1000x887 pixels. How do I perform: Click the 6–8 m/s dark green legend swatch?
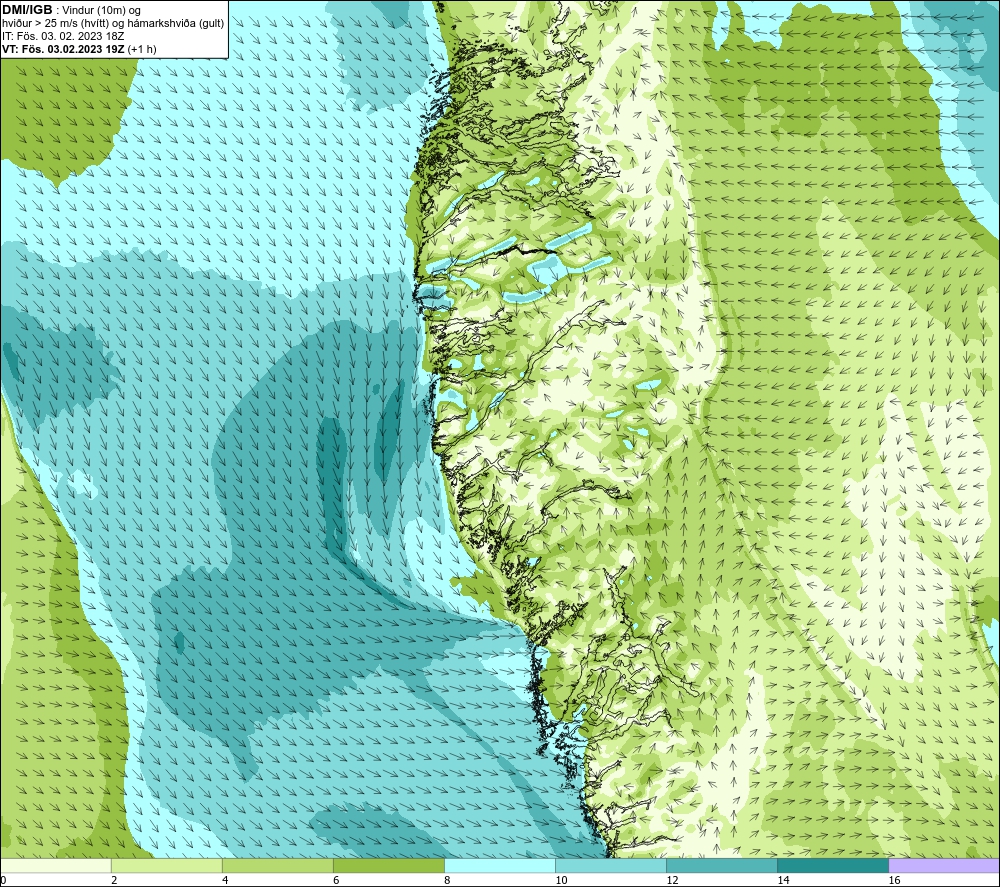pos(388,866)
